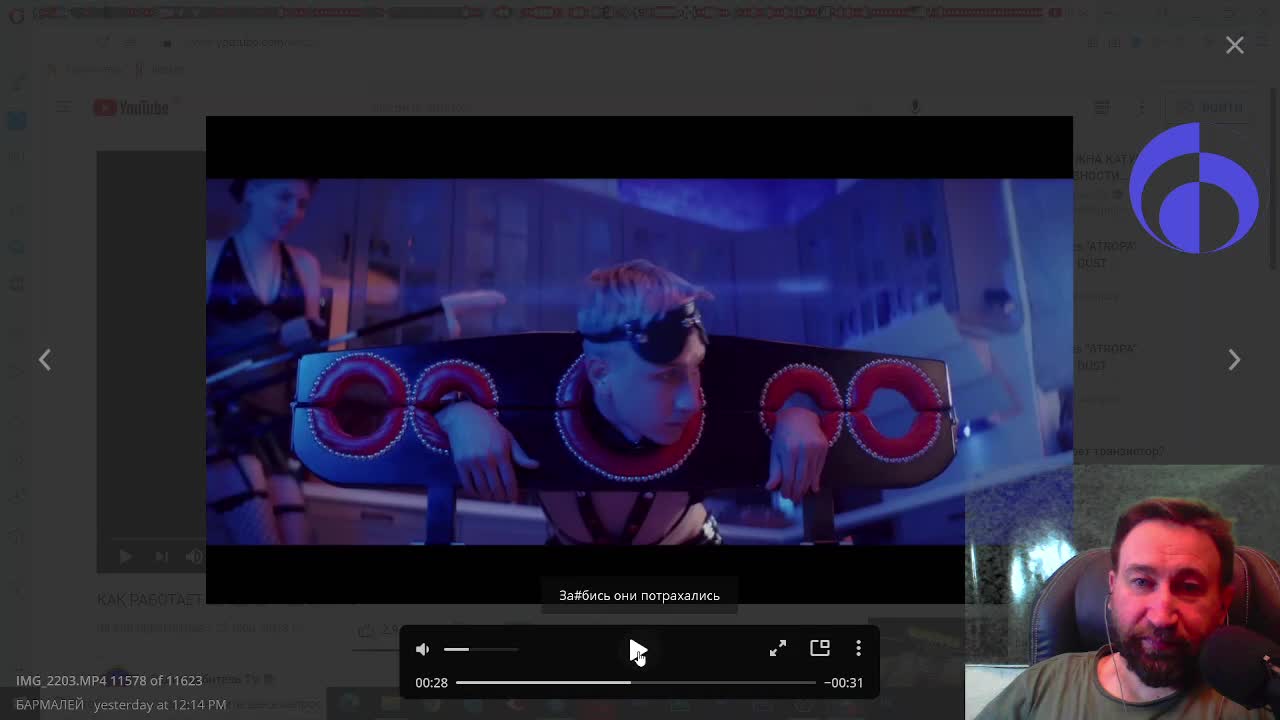The image size is (1280, 720).
Task: Click the elapsed time 00:28
Action: point(431,682)
